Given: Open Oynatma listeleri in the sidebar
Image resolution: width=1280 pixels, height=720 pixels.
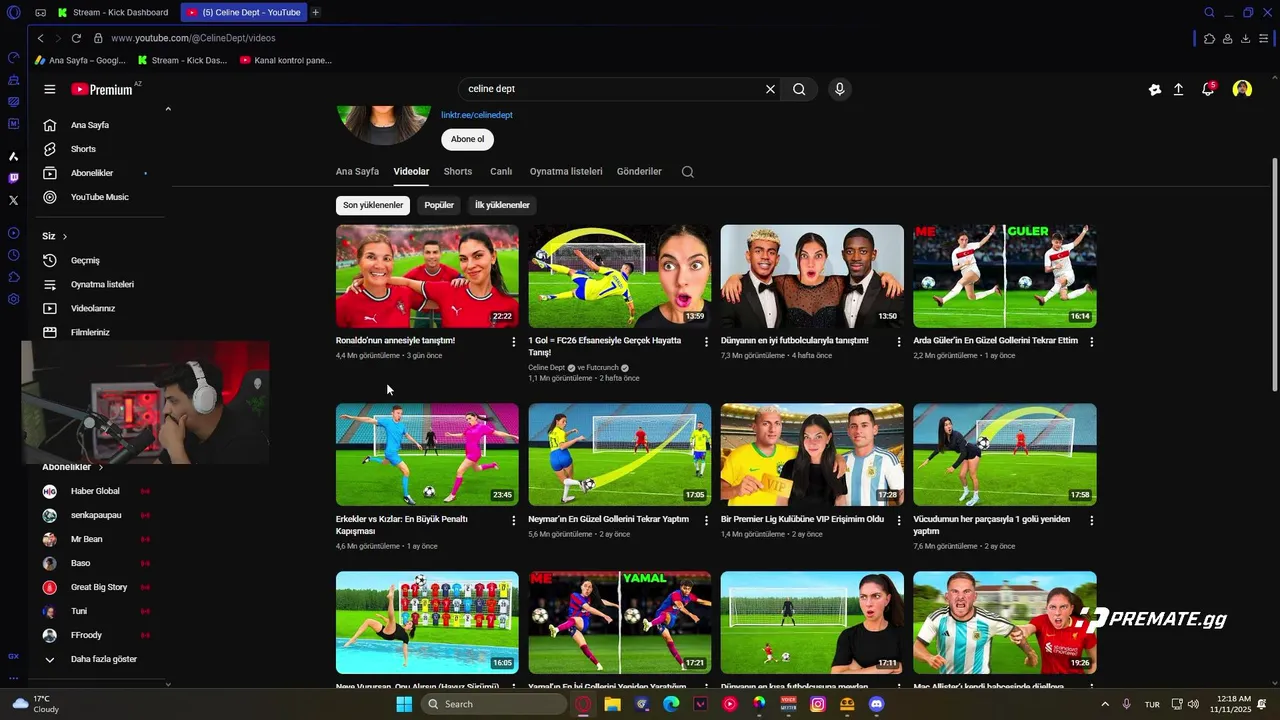Looking at the screenshot, I should coord(100,284).
